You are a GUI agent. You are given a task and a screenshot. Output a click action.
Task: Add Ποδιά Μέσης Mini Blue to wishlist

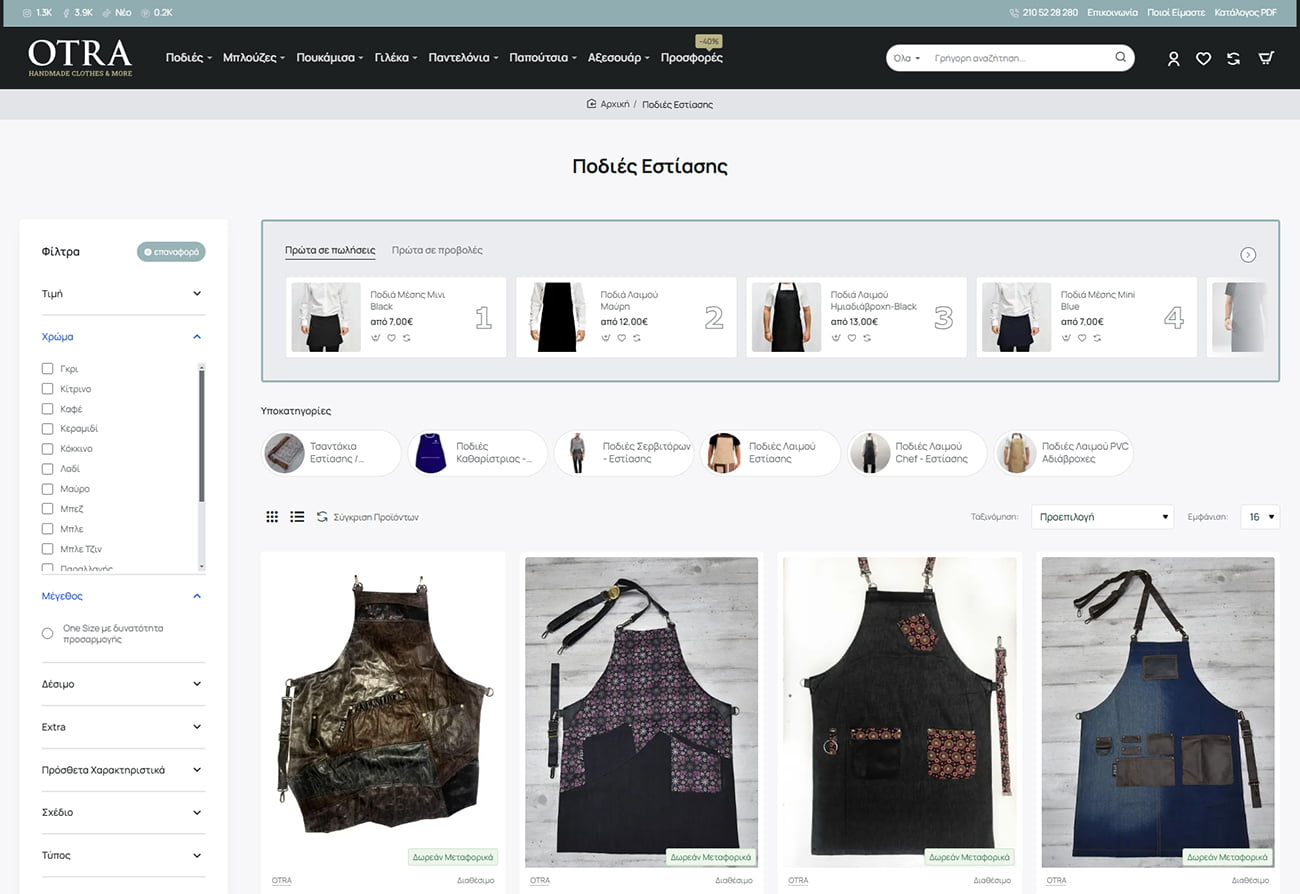tap(1081, 338)
